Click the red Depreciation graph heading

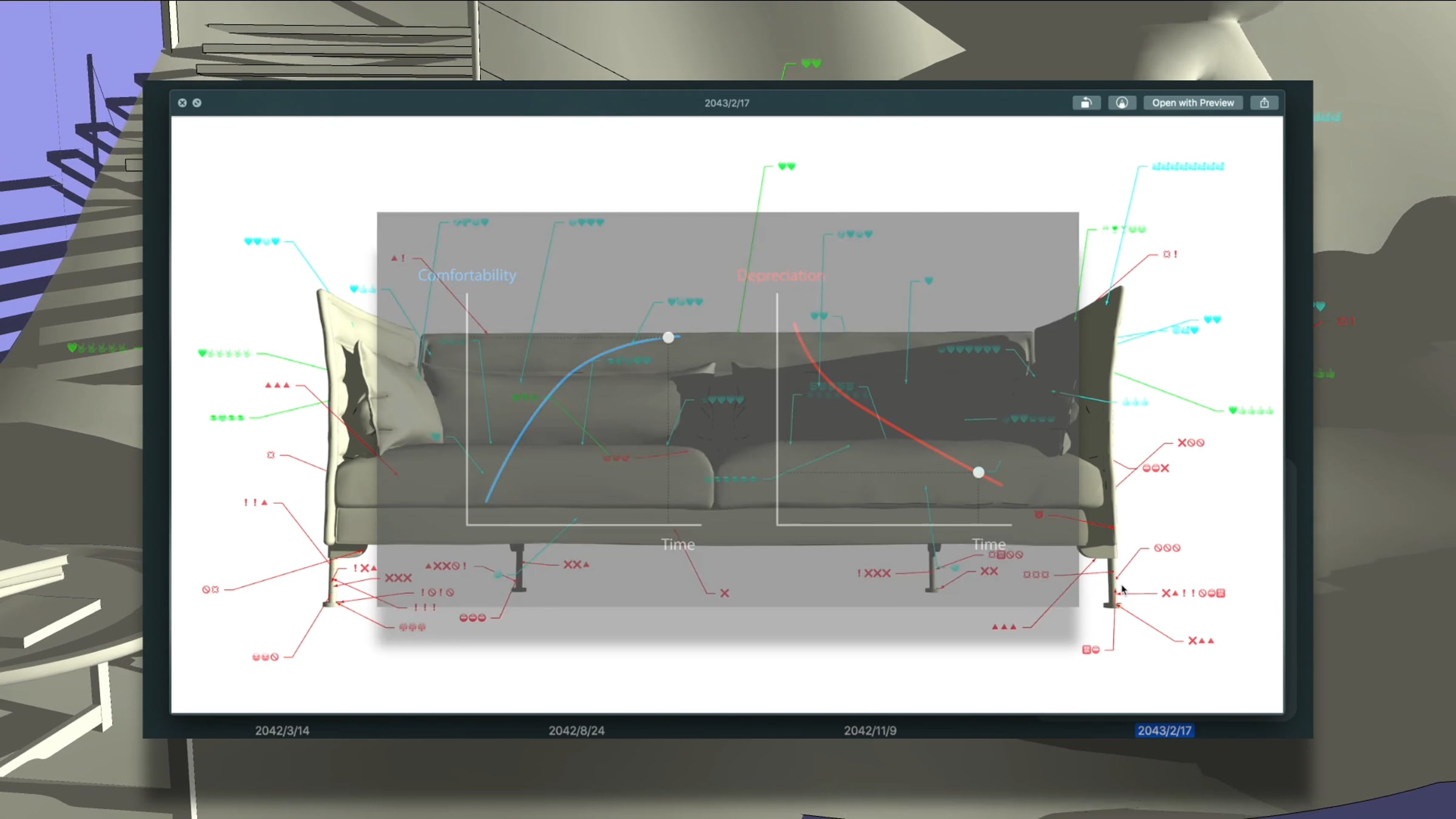coord(781,275)
